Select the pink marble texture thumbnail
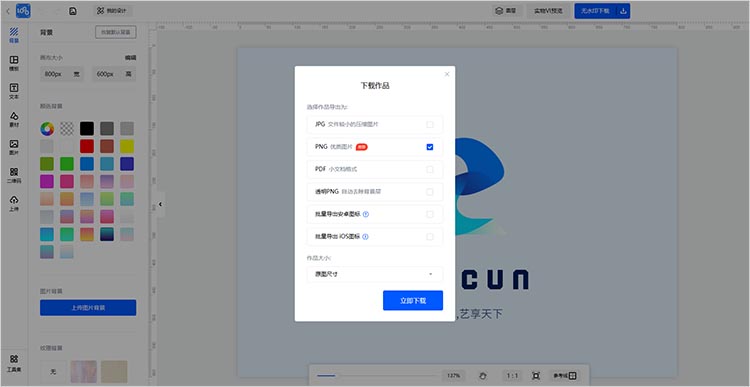This screenshot has height=387, width=750. pos(84,372)
